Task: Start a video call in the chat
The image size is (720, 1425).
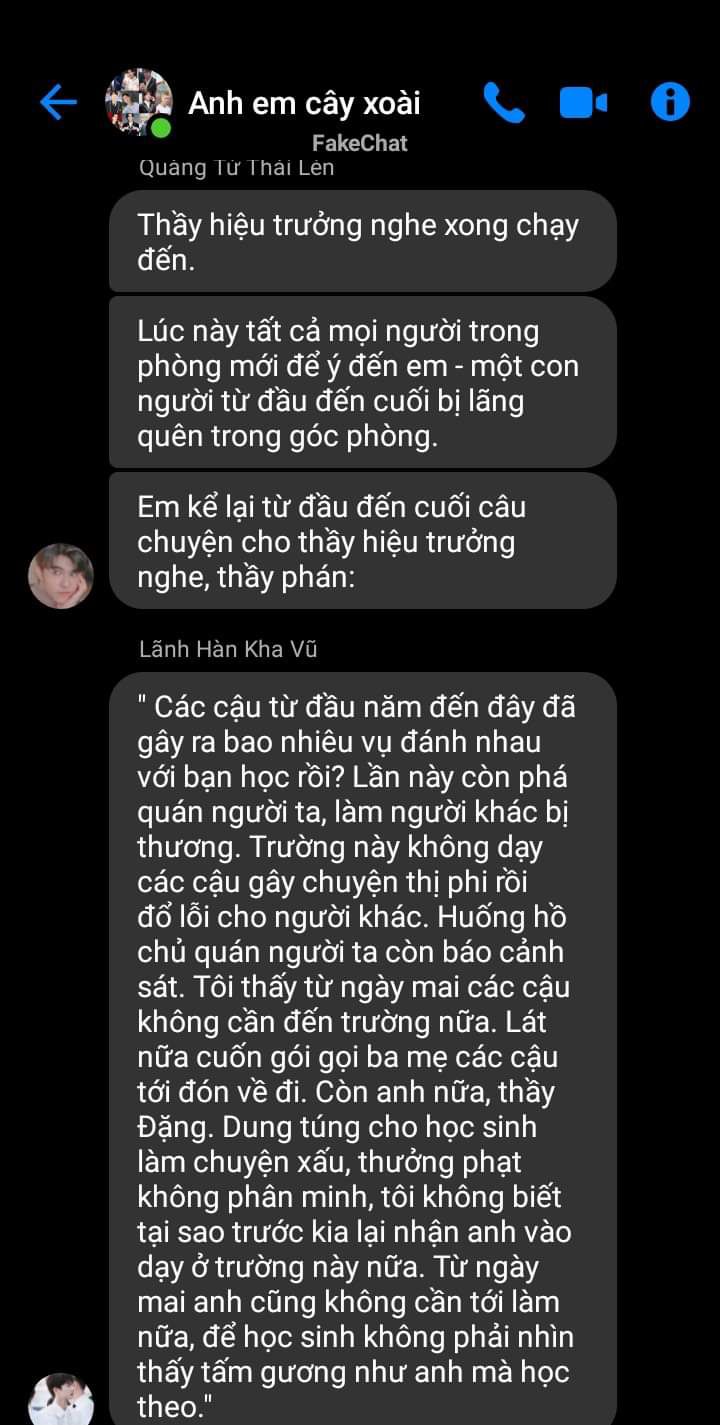Action: pyautogui.click(x=583, y=102)
